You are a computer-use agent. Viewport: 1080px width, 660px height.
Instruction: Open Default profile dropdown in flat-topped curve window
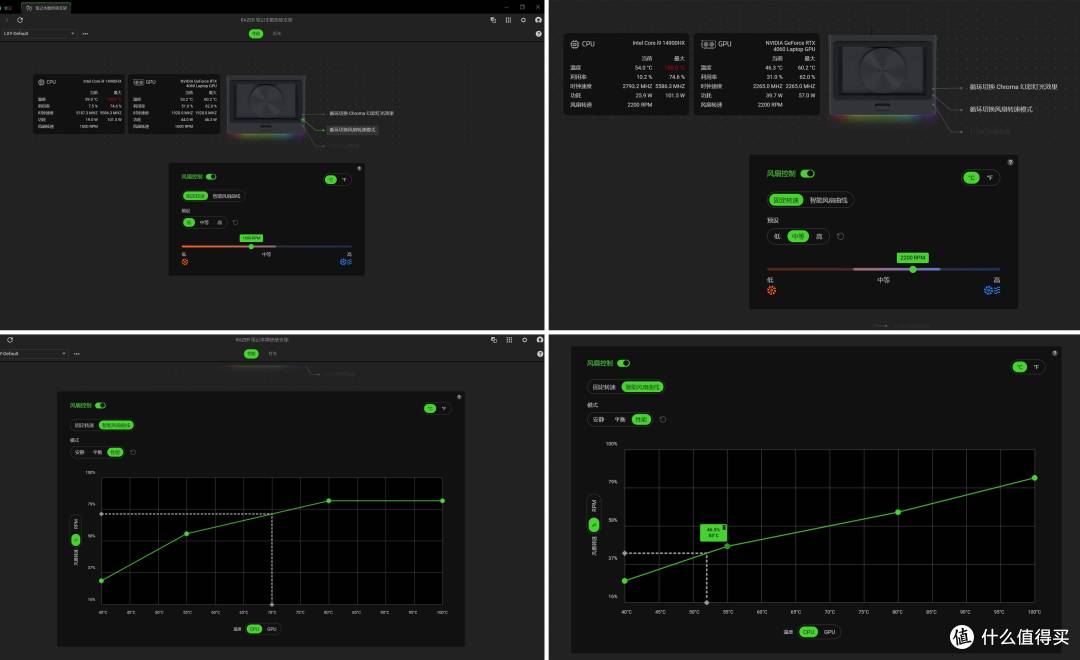pos(34,353)
